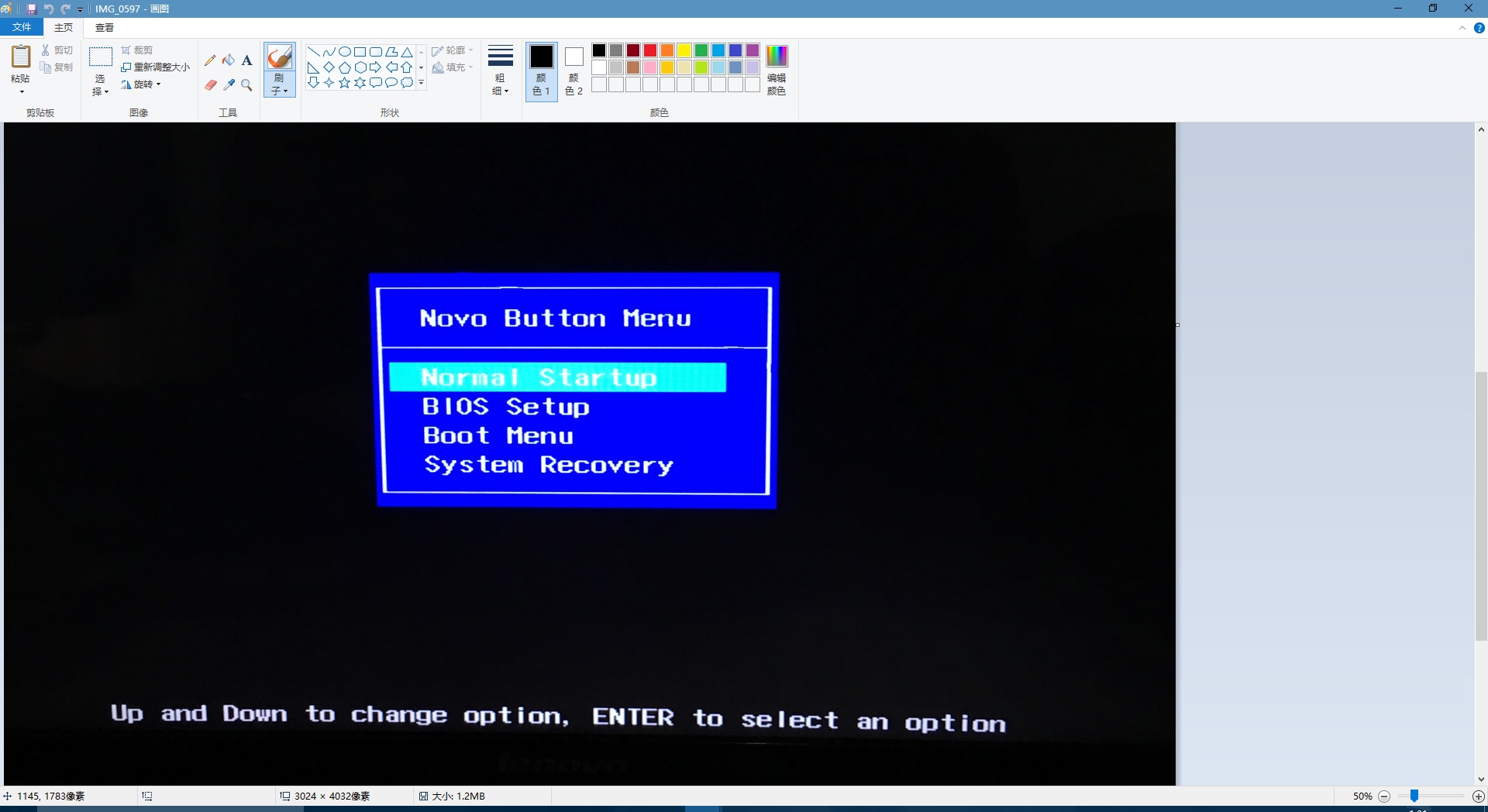Select Color 1 (颜色 1) as the active color

tap(542, 71)
